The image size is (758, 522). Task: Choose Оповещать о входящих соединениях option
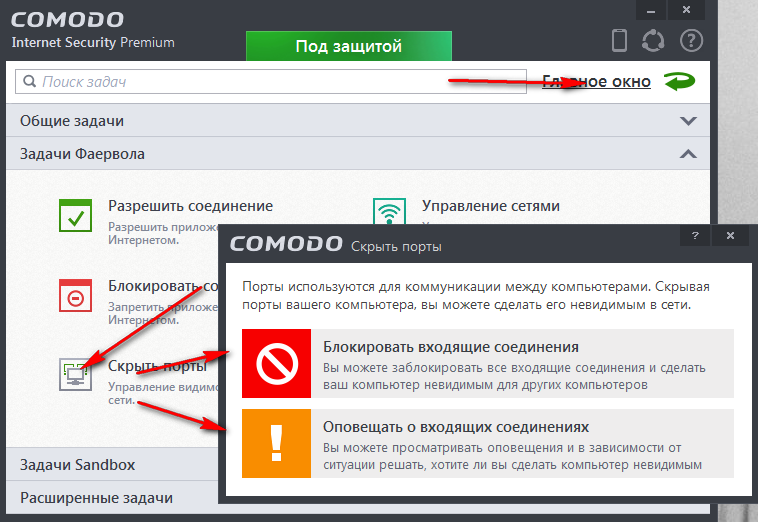[488, 443]
